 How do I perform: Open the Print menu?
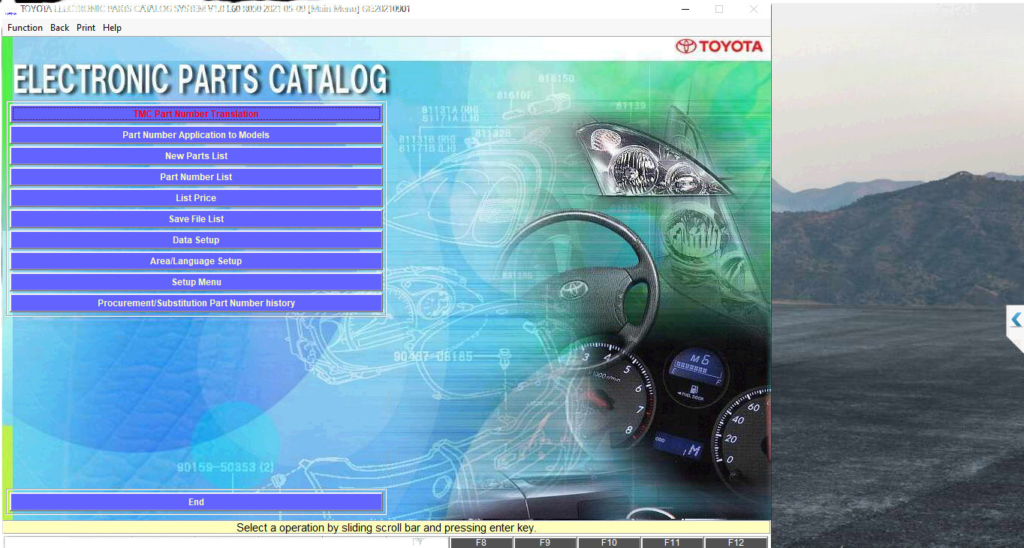(x=86, y=28)
